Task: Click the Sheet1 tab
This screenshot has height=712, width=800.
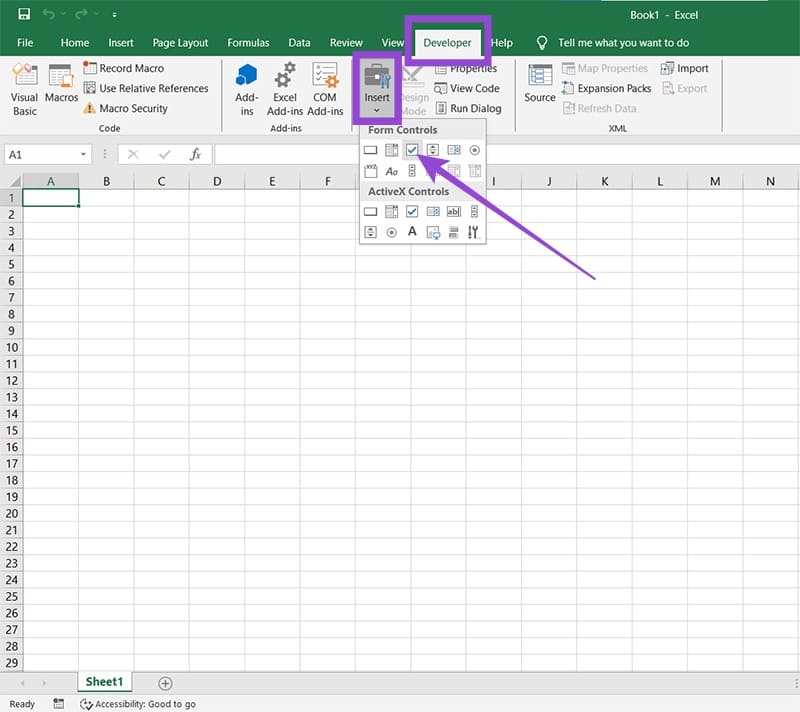Action: (x=104, y=681)
